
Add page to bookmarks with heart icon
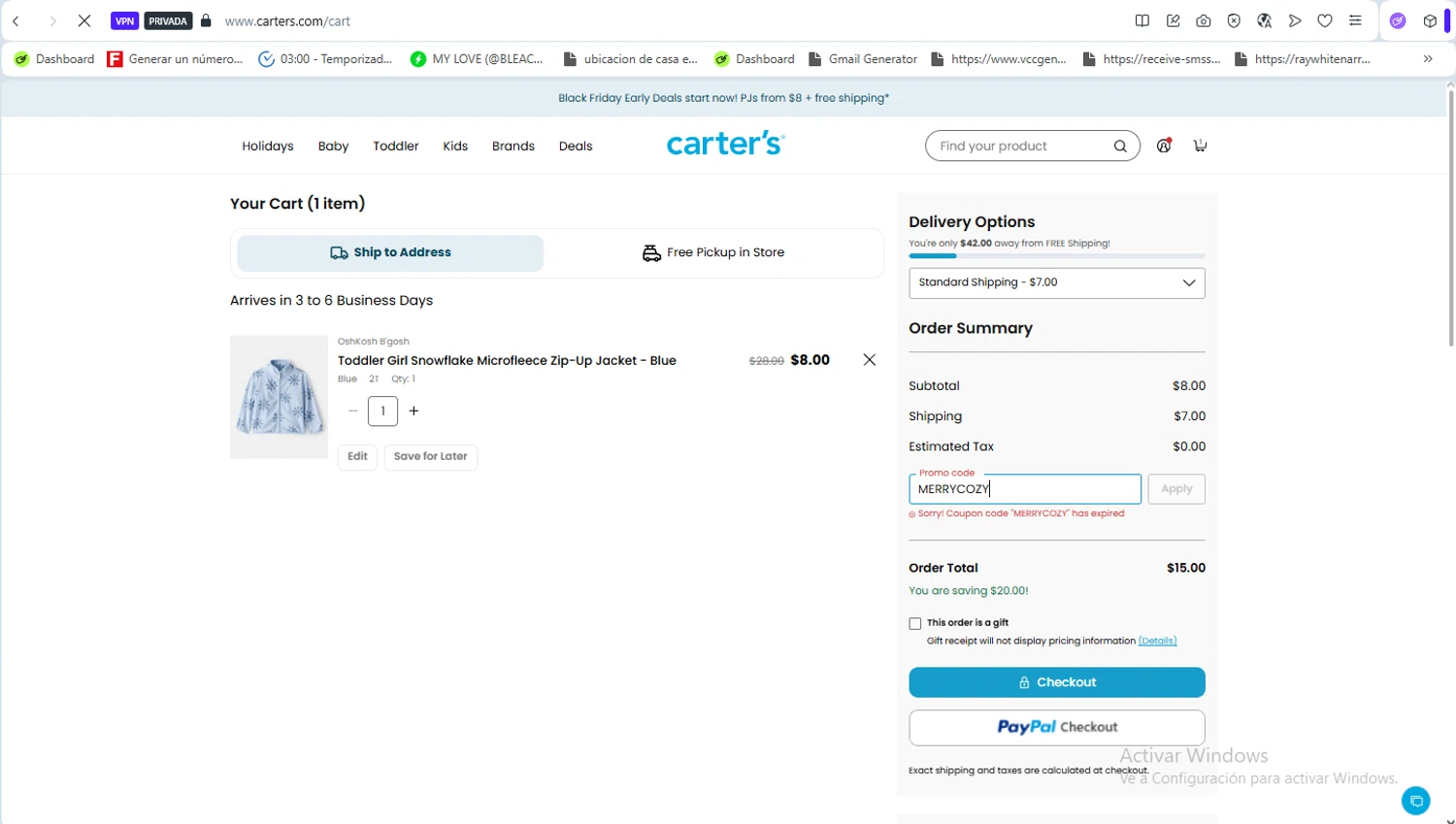click(x=1325, y=20)
